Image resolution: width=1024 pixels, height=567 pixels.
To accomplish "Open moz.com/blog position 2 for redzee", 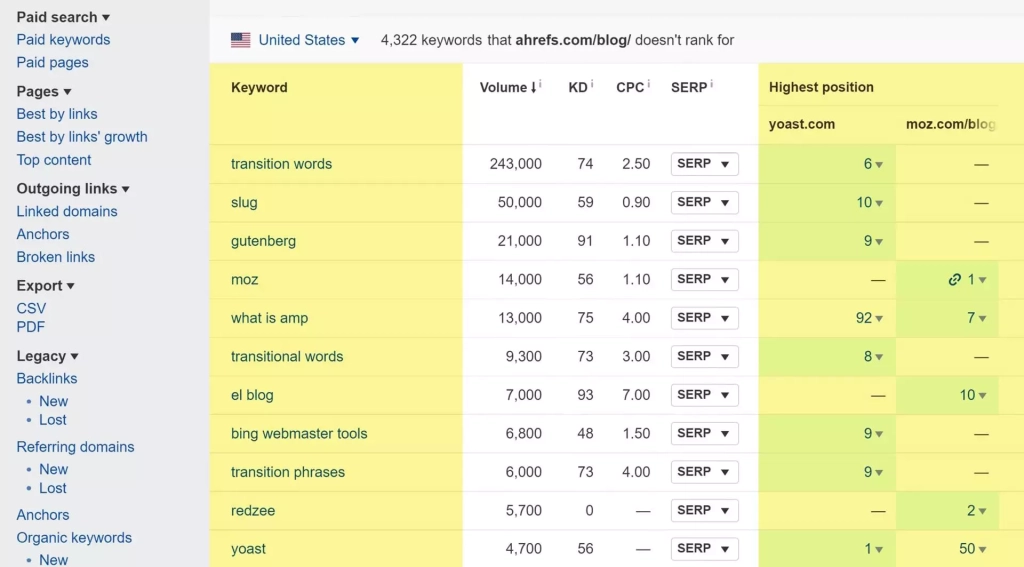I will tap(977, 511).
